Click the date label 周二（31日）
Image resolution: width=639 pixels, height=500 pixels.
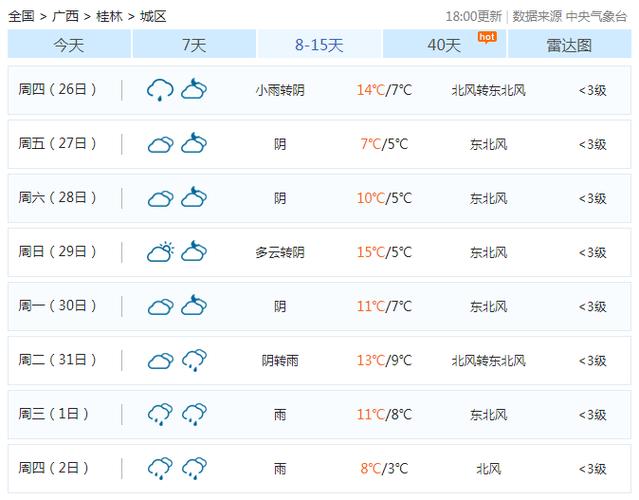(x=57, y=360)
